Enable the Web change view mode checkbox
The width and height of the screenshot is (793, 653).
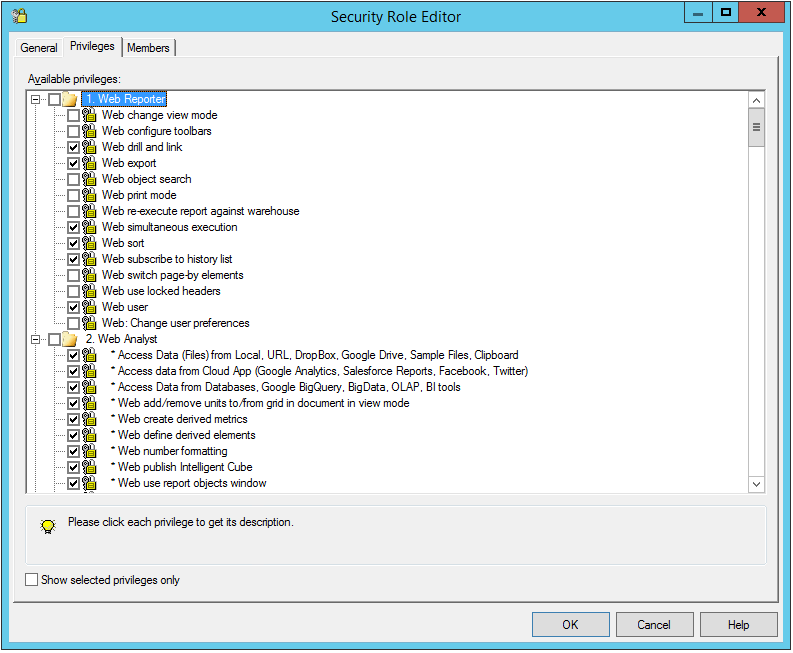73,115
